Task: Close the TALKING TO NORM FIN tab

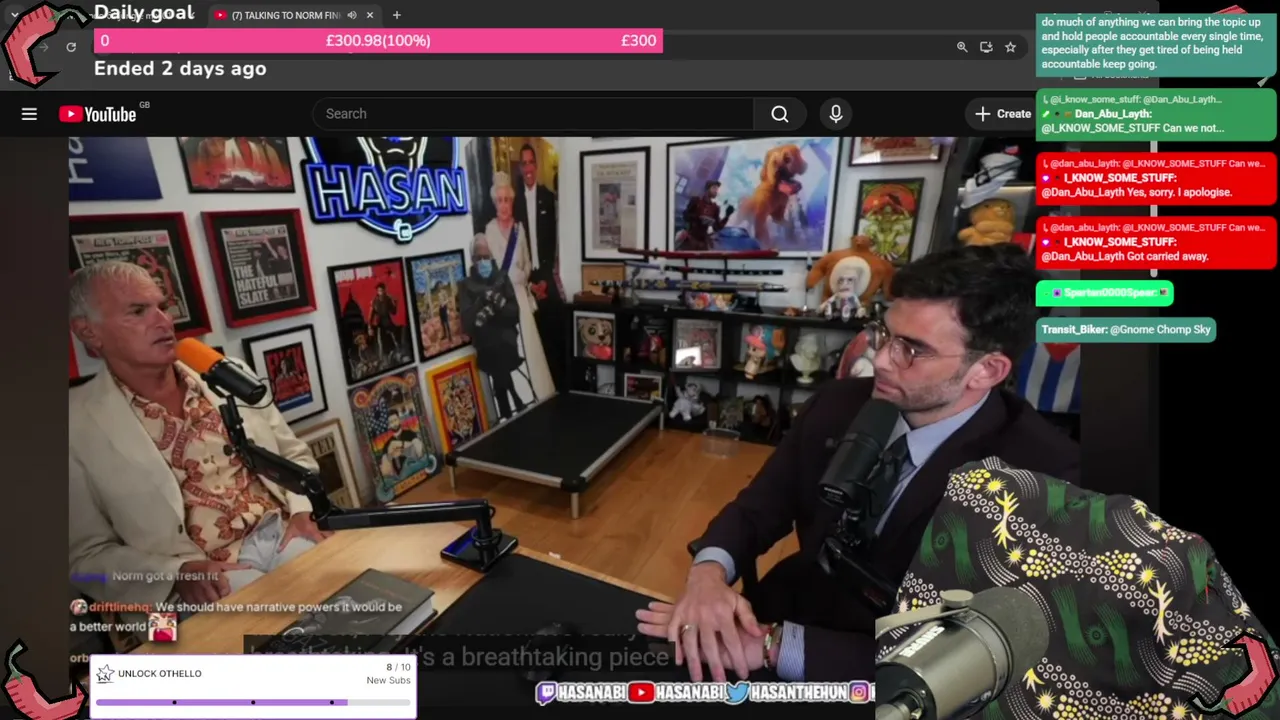Action: point(370,15)
